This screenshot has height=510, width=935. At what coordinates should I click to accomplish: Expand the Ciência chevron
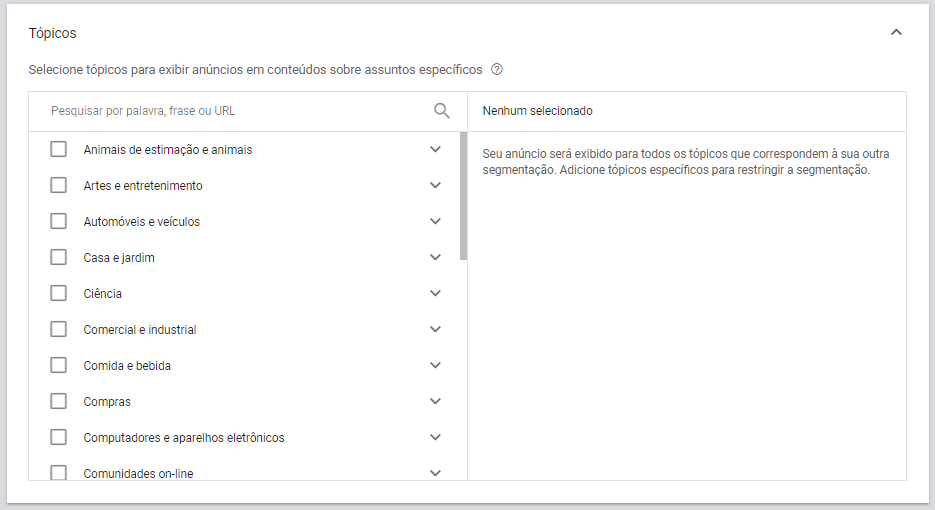[x=435, y=293]
